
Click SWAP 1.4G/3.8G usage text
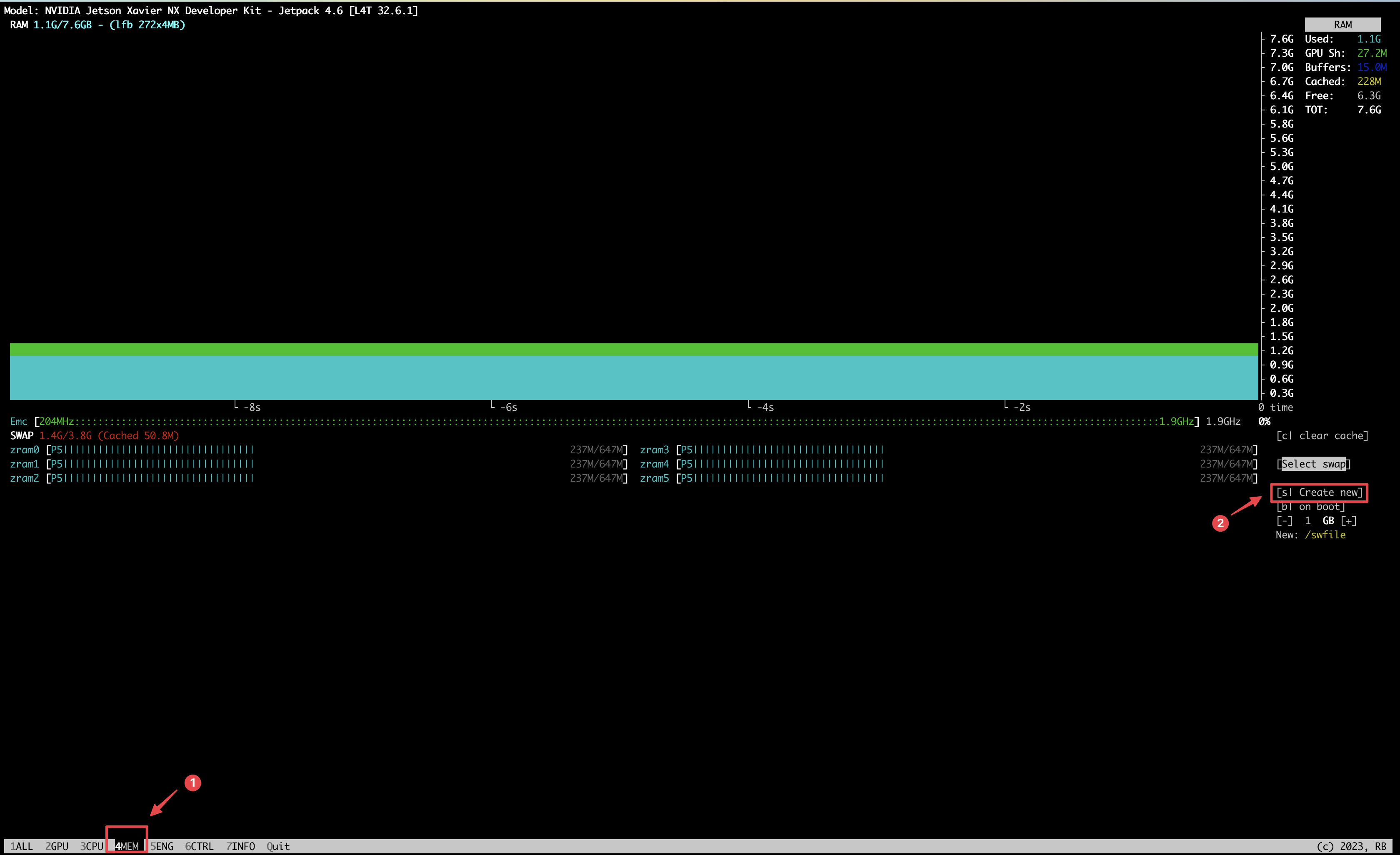[x=94, y=436]
